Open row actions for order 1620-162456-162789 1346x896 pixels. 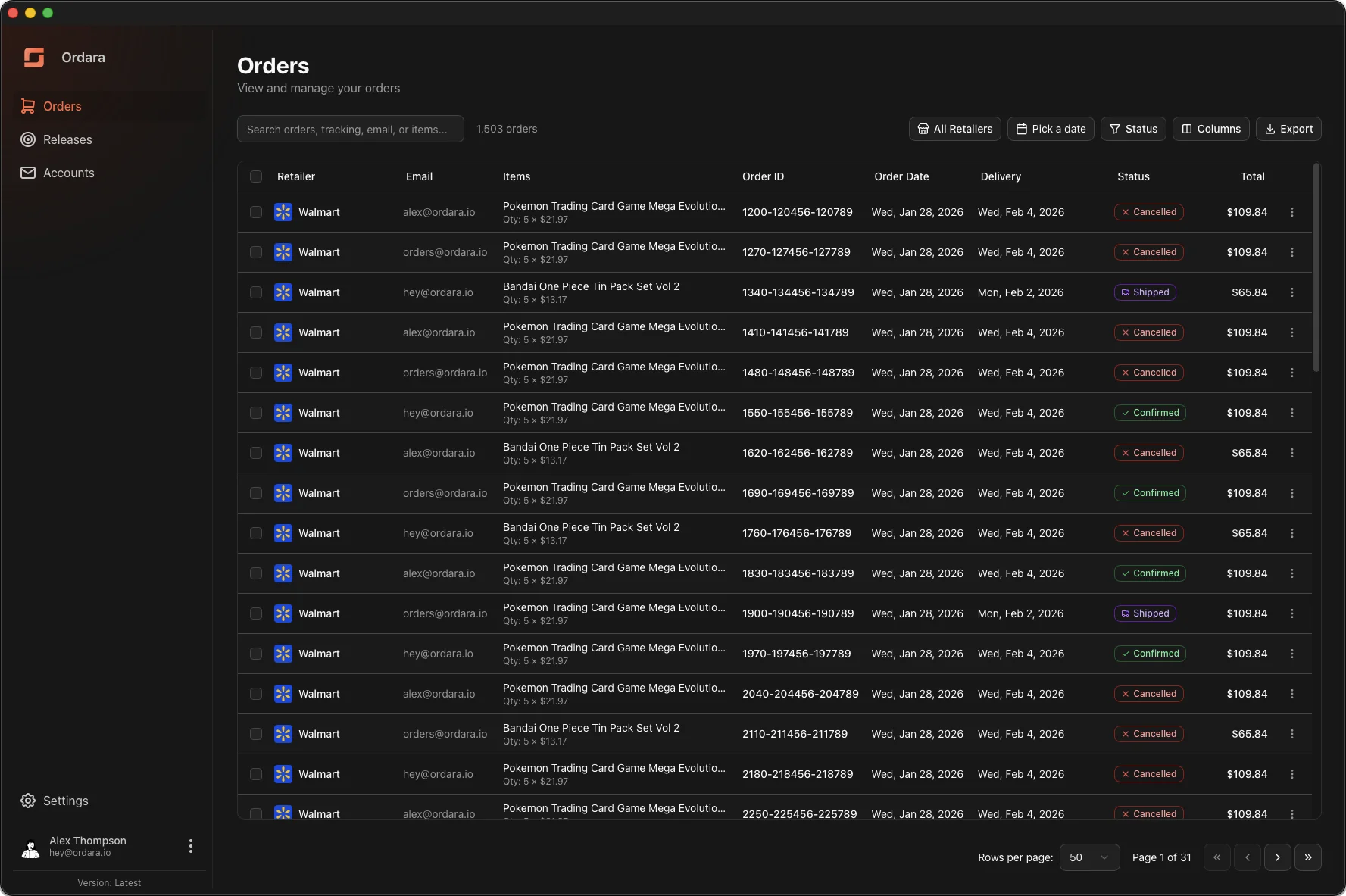[x=1292, y=453]
